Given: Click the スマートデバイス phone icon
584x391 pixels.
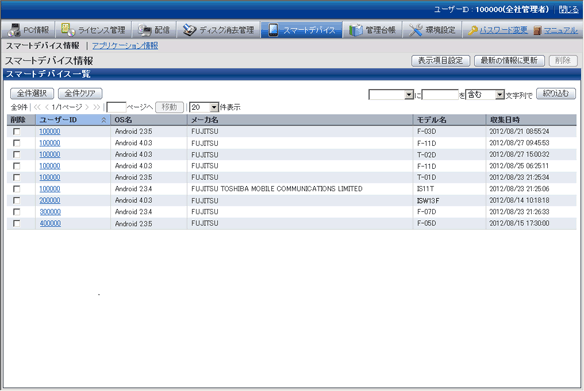Looking at the screenshot, I should pos(273,30).
